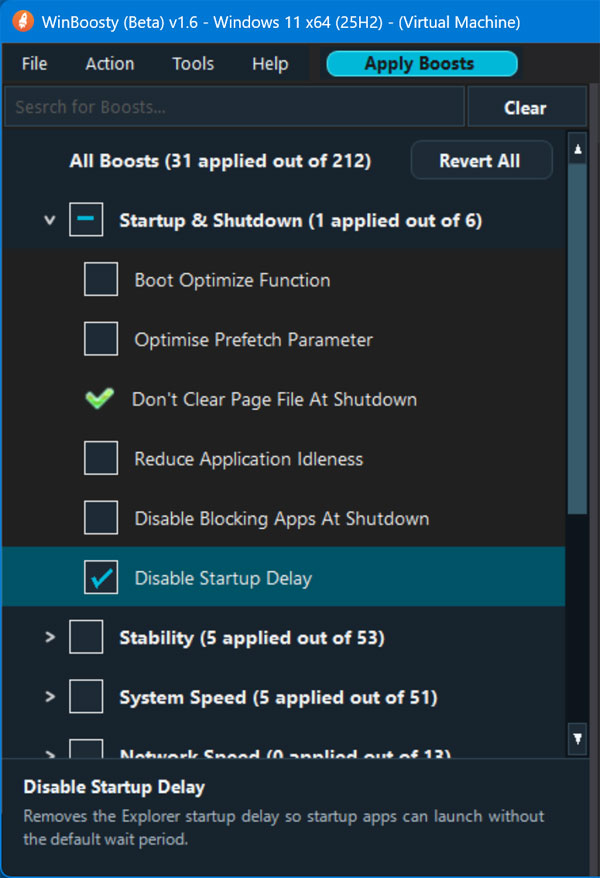Expand the System Speed group

coord(50,697)
